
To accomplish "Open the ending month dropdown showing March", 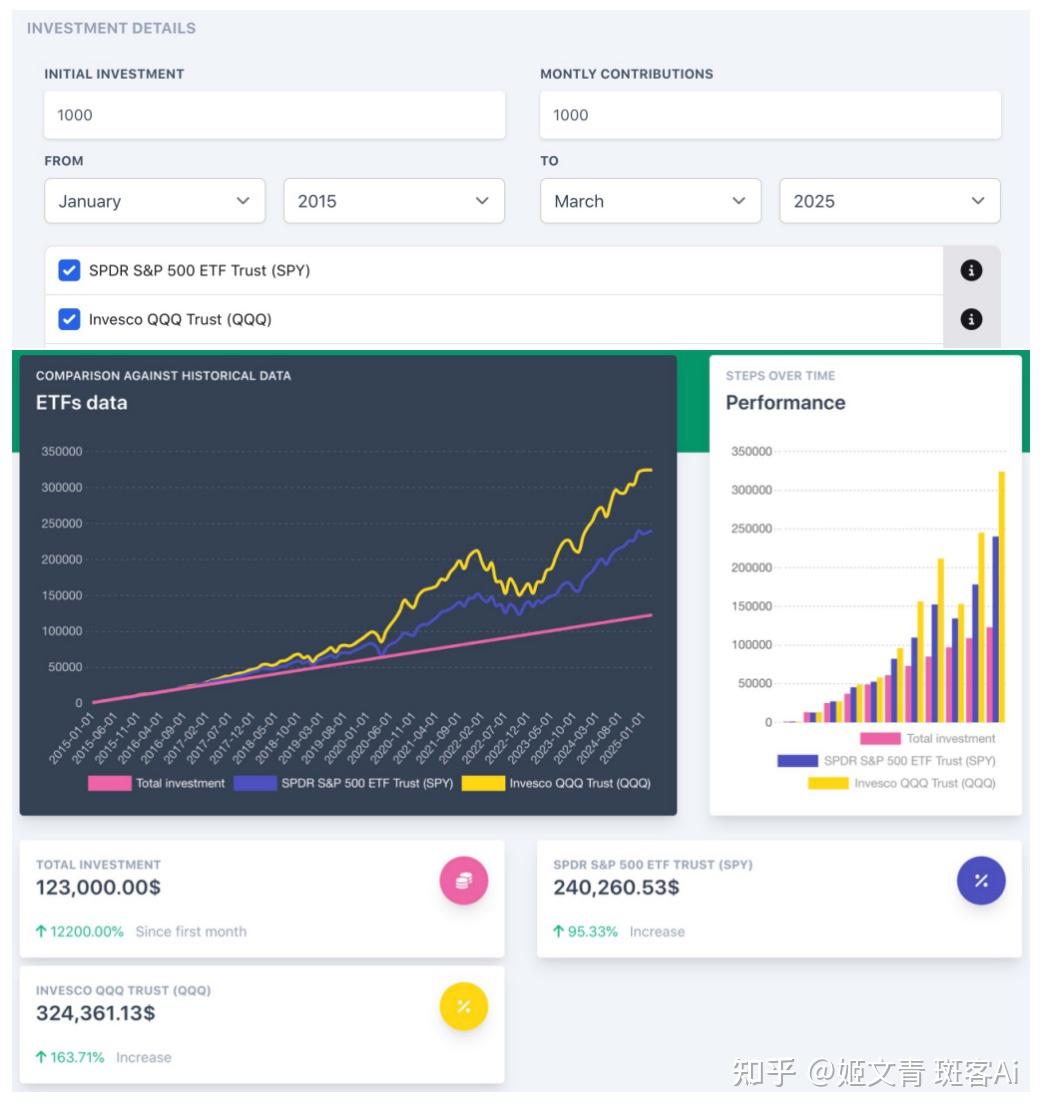I will (x=650, y=201).
